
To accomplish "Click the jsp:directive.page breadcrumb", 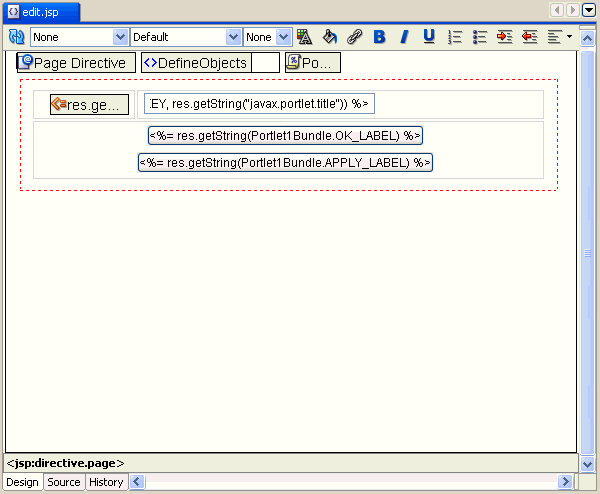I will [65, 463].
